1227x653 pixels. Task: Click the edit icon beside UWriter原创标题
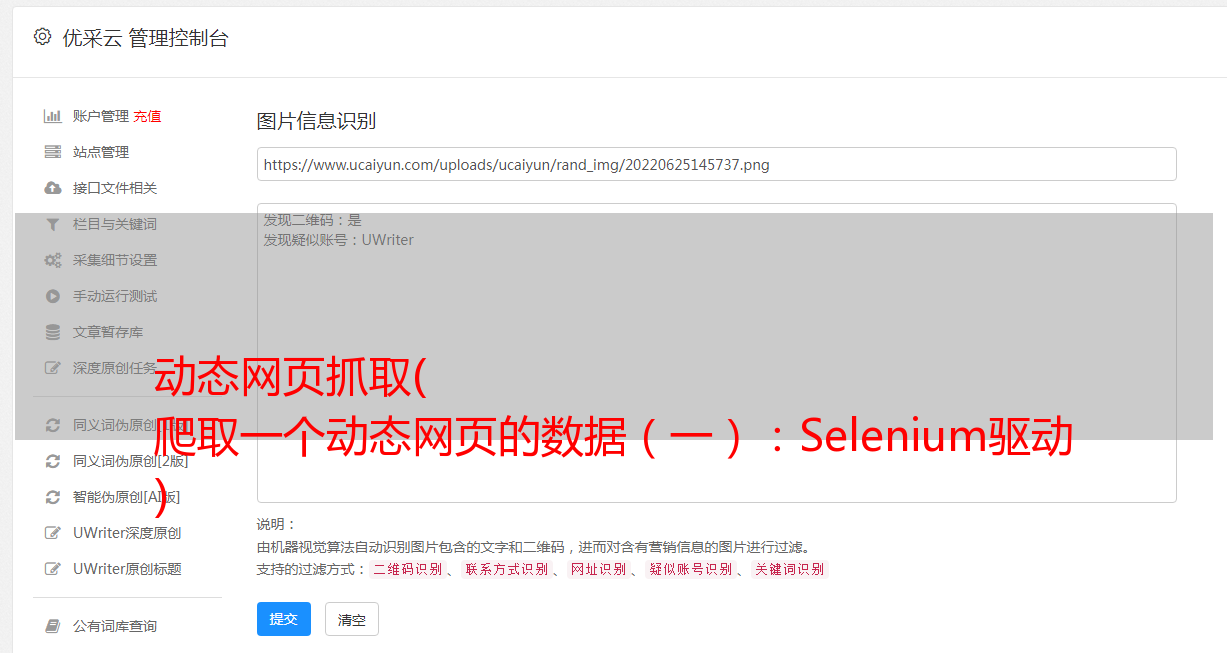pos(53,569)
